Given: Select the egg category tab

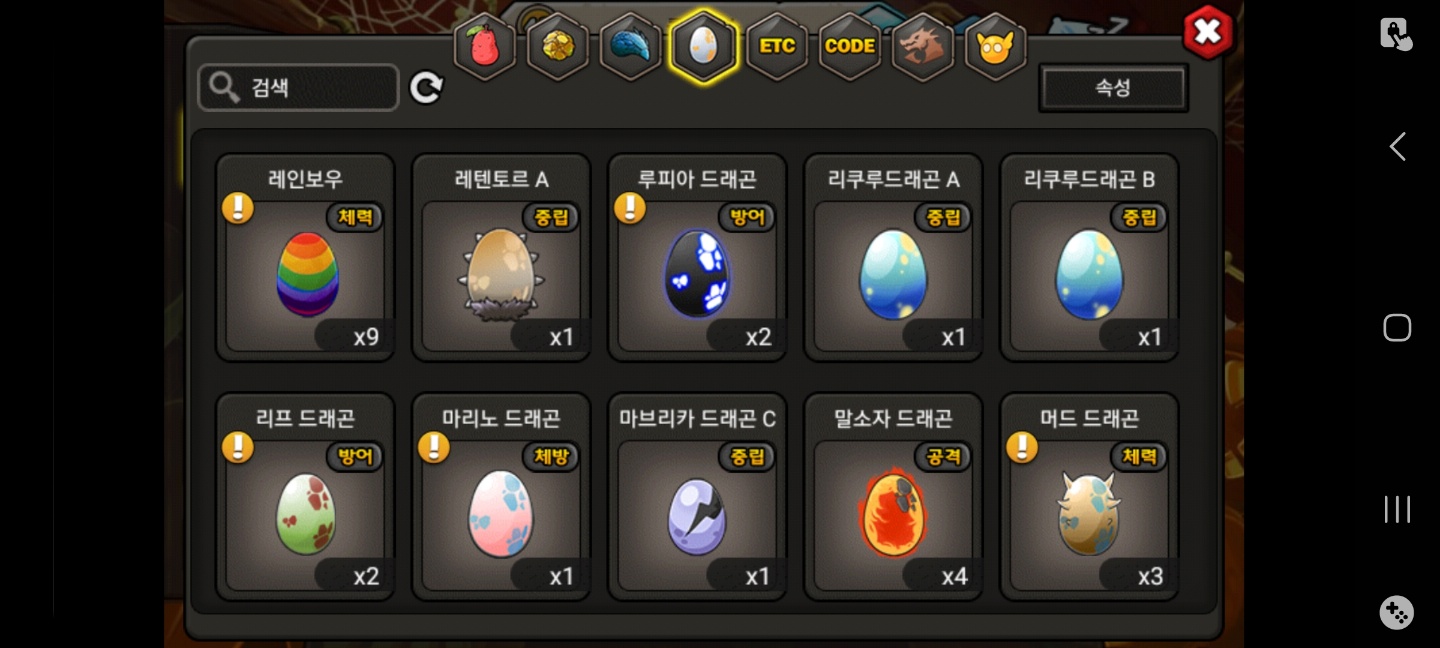Looking at the screenshot, I should [704, 46].
